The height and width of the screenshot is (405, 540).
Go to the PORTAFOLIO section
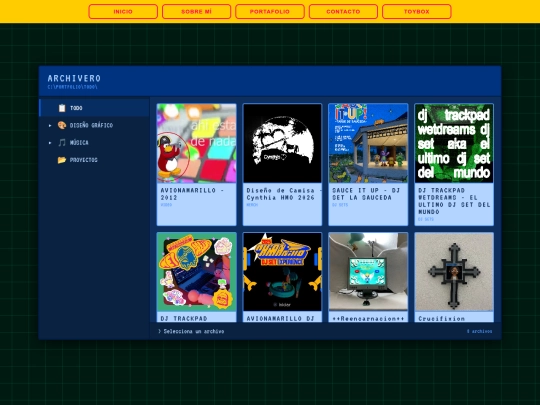270,11
